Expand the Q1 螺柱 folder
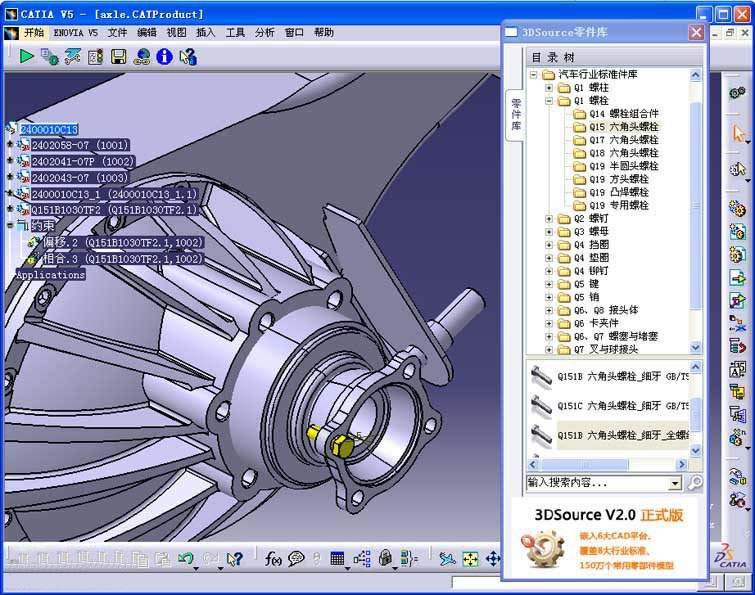Screen dimensions: 755x595 pos(549,88)
